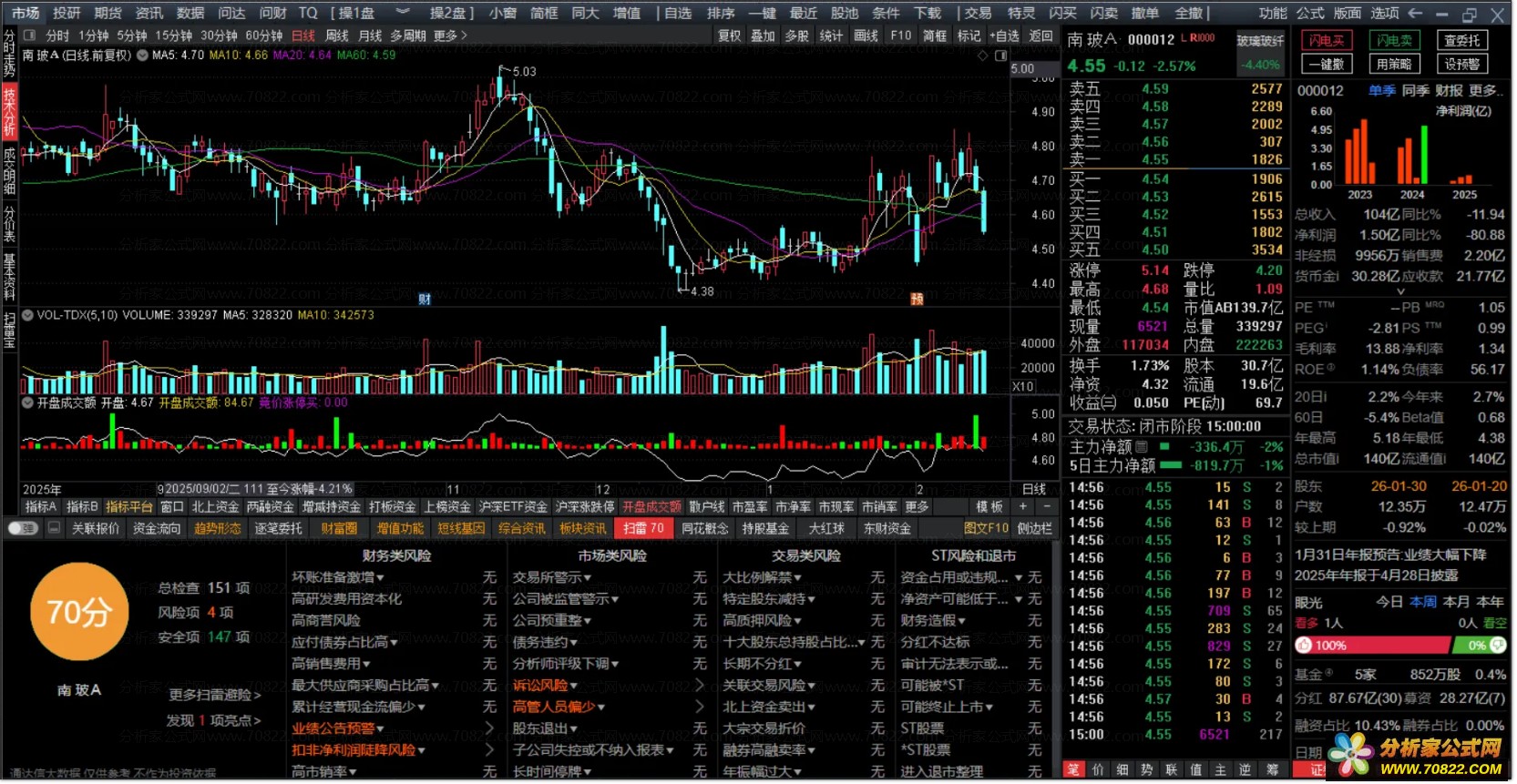The image size is (1517, 784).
Task: Click the diamond icon above the price axis
Action: (982, 56)
